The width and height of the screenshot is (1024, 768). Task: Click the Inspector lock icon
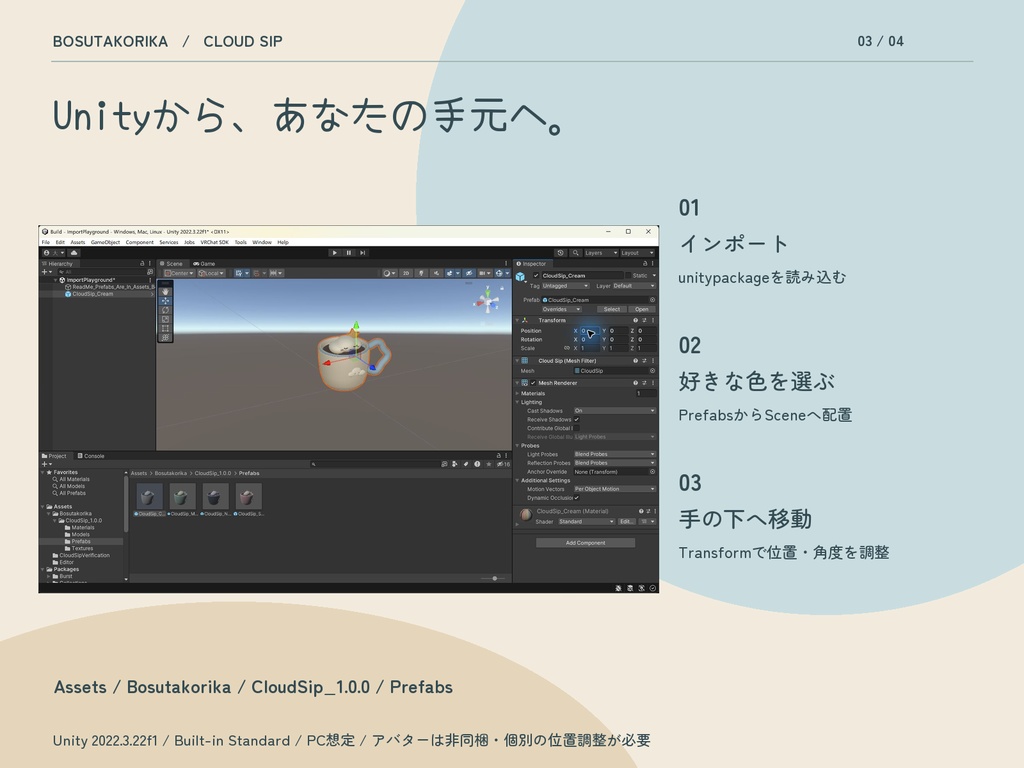[645, 264]
